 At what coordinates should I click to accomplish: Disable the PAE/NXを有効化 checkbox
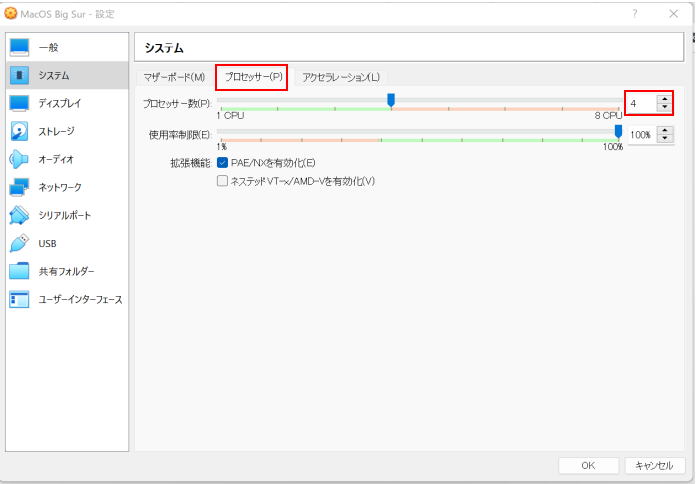(222, 163)
